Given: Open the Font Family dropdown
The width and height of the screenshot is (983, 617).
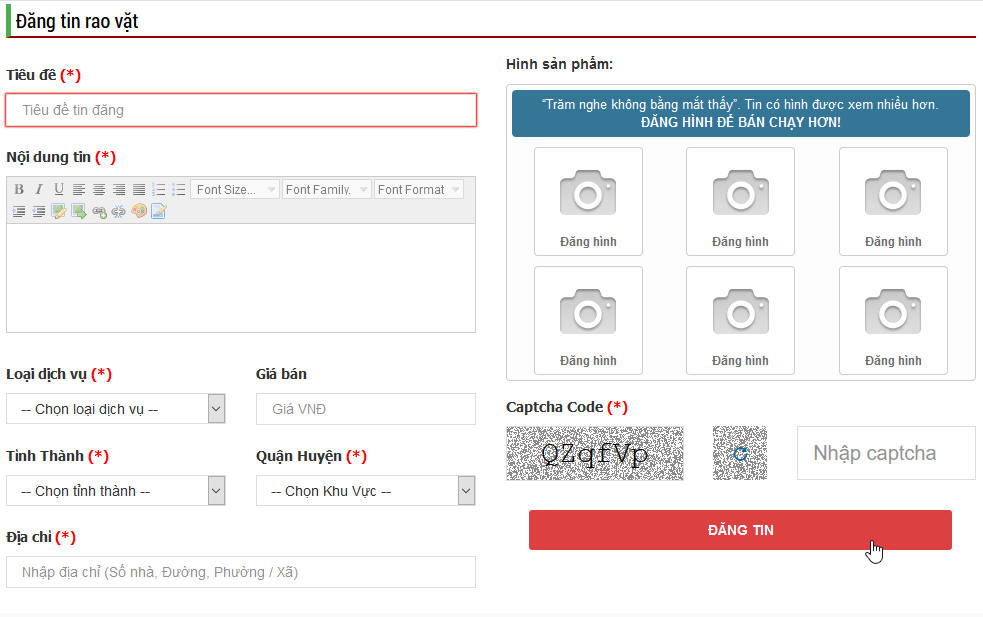Looking at the screenshot, I should pyautogui.click(x=326, y=189).
